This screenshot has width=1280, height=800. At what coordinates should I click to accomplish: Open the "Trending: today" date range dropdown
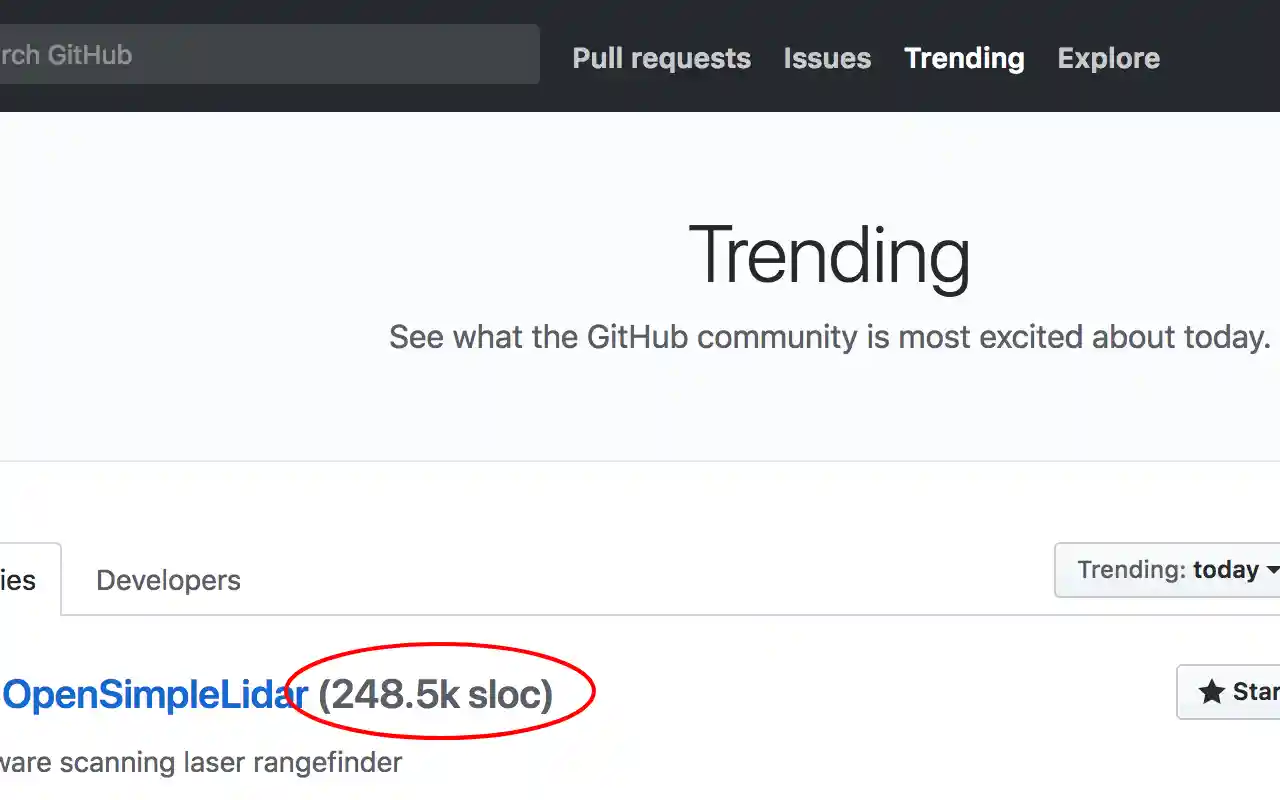click(x=1167, y=570)
